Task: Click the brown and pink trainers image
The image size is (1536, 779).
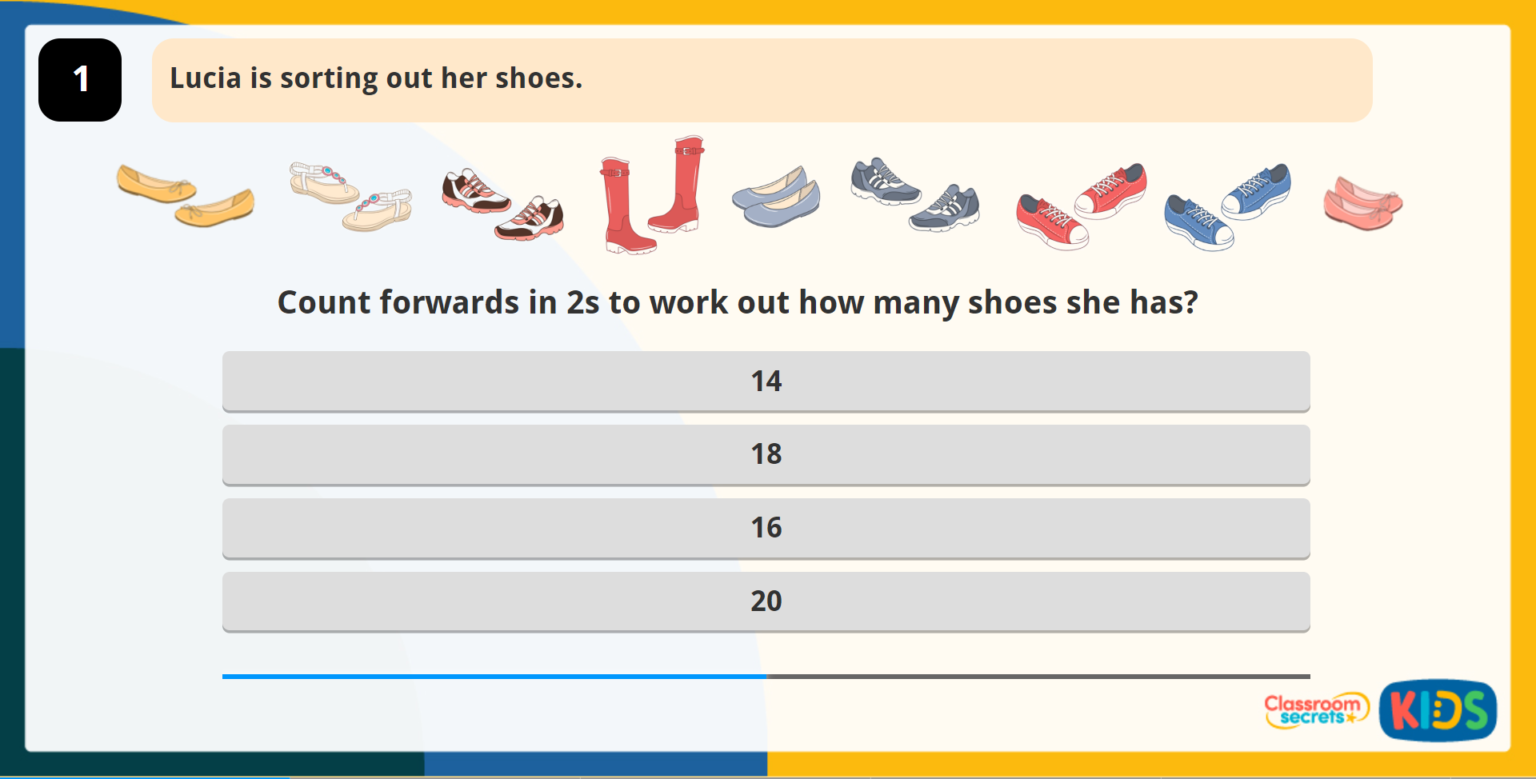Action: (x=502, y=203)
